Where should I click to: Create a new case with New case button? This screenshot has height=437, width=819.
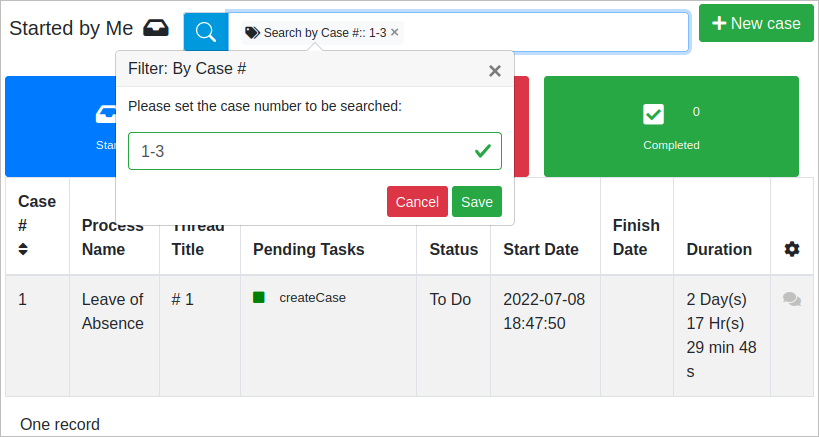[x=756, y=23]
